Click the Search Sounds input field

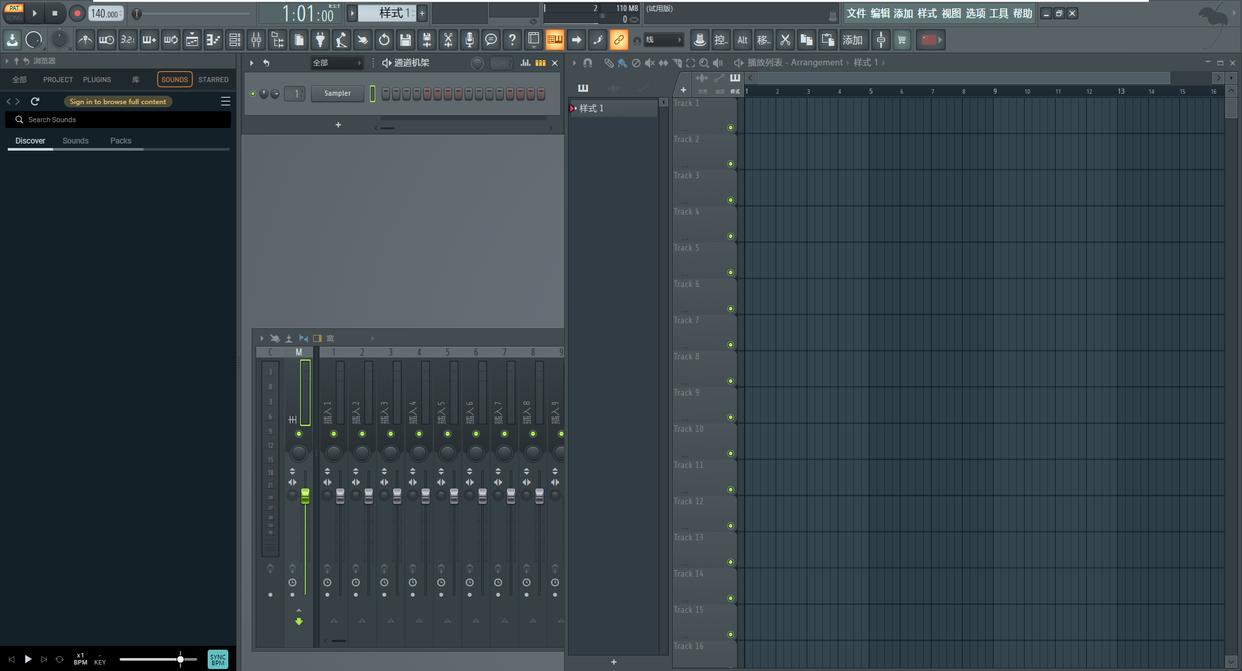click(120, 120)
